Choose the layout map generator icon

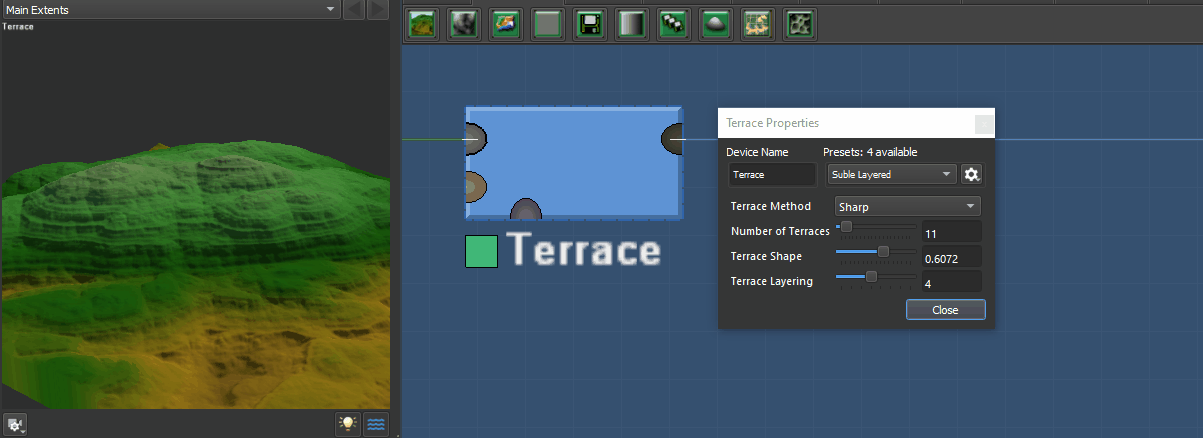pos(757,24)
